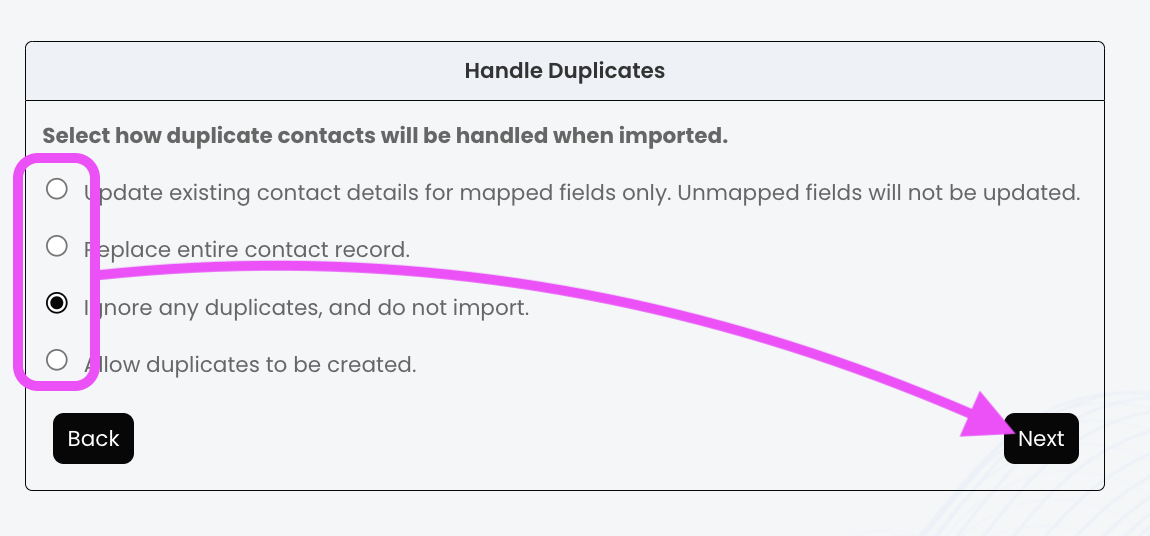Click the "Select how duplicate contacts" instruction text
The image size is (1150, 536).
point(385,135)
